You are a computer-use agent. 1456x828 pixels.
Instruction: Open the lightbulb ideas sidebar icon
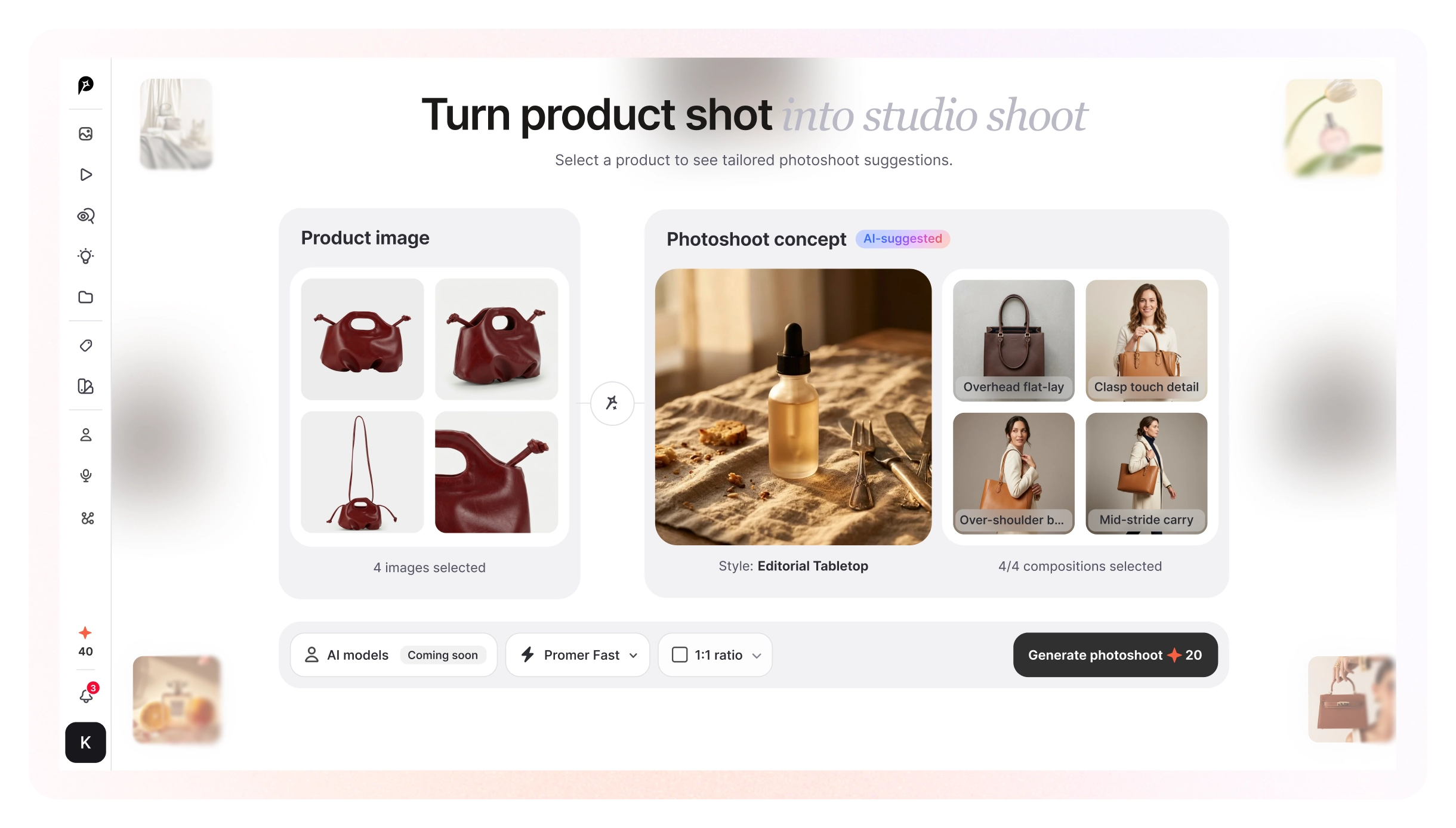coord(85,257)
